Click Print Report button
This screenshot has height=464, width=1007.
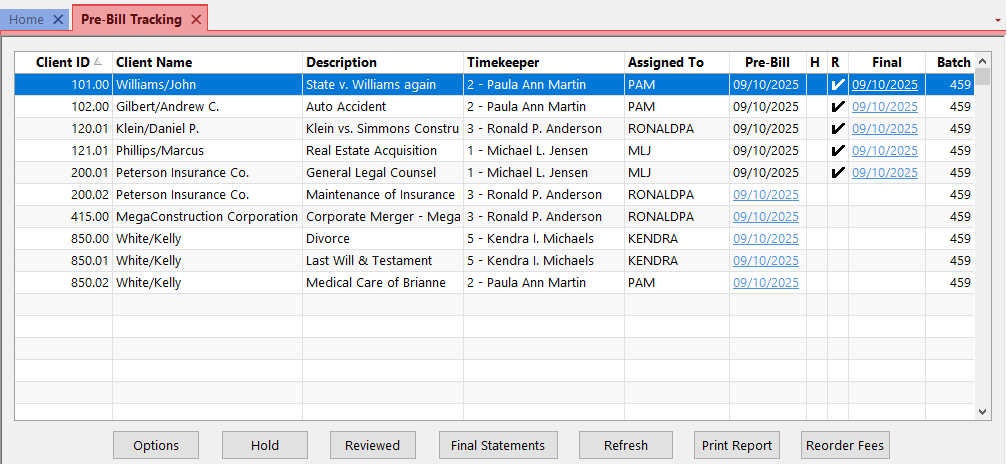point(736,445)
